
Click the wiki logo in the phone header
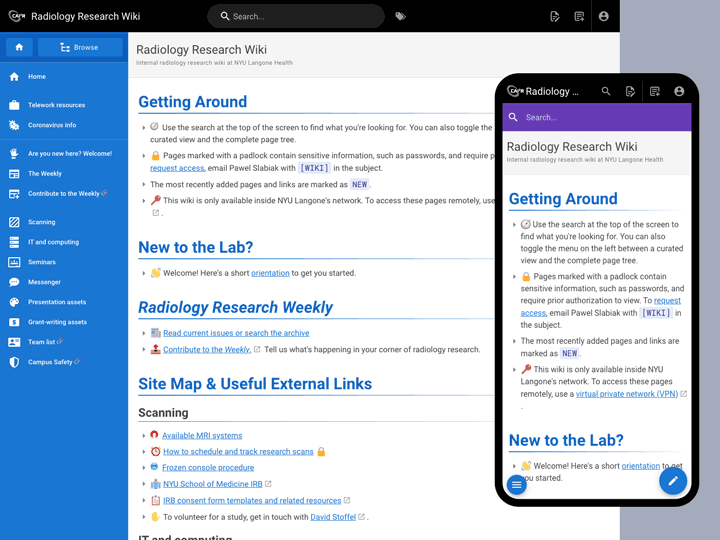click(x=515, y=91)
